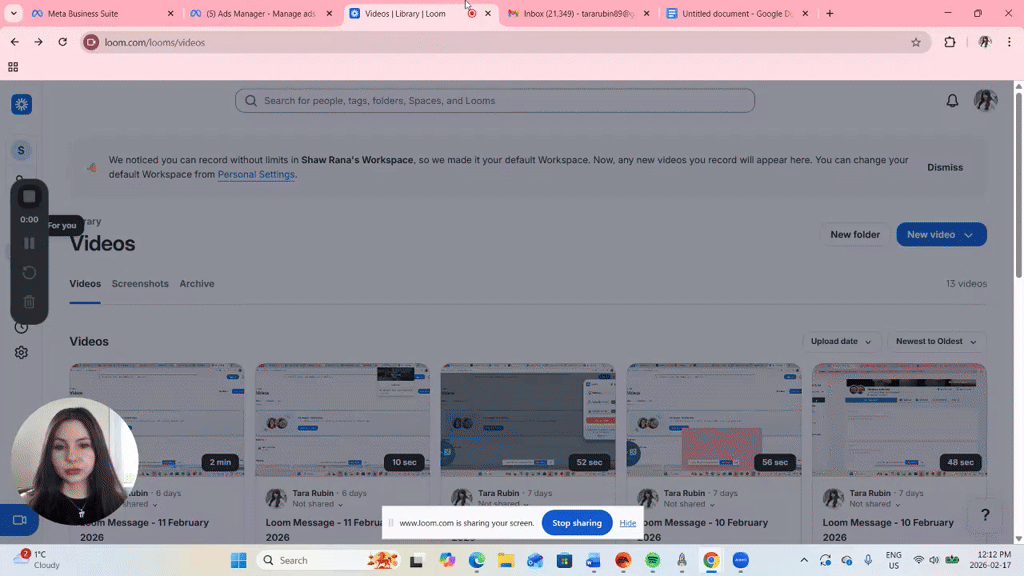Open the tab search dropdown arrow
1024x576 pixels.
(13, 13)
